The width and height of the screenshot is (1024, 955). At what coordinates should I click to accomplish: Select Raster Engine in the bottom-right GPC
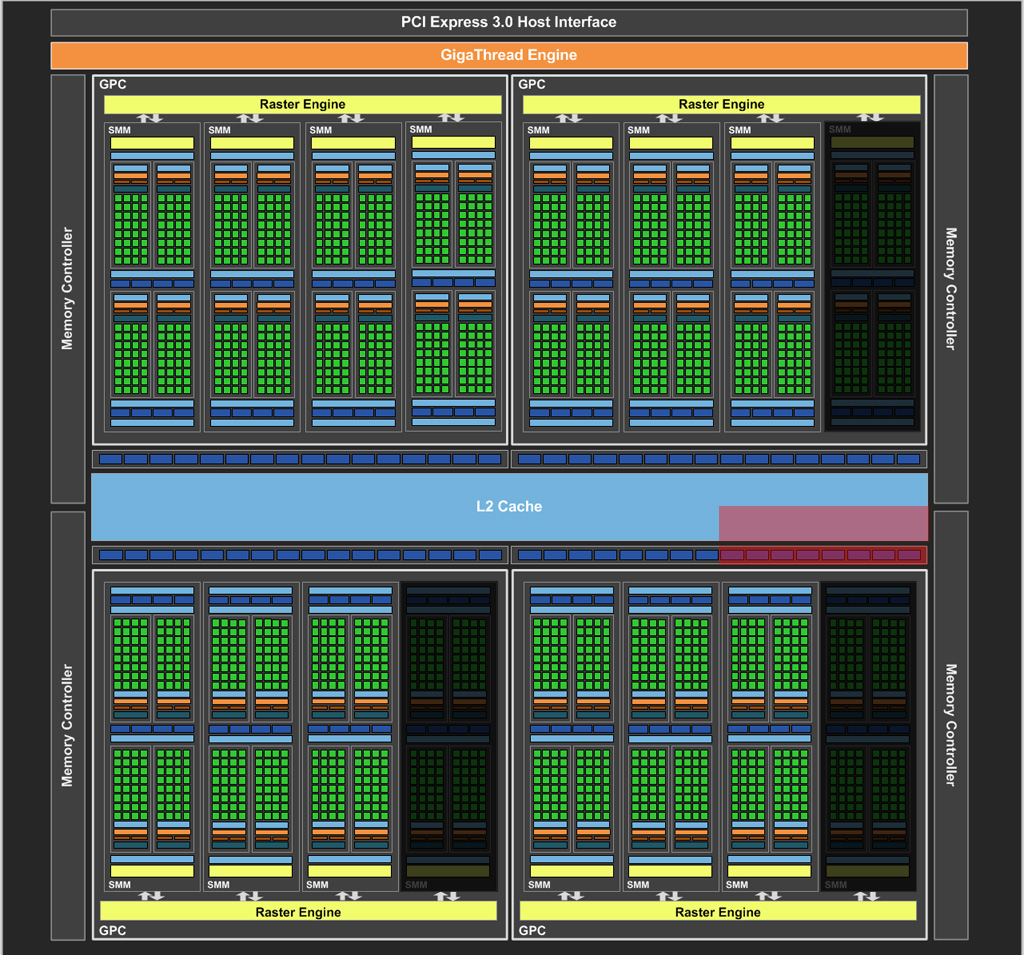[x=717, y=911]
